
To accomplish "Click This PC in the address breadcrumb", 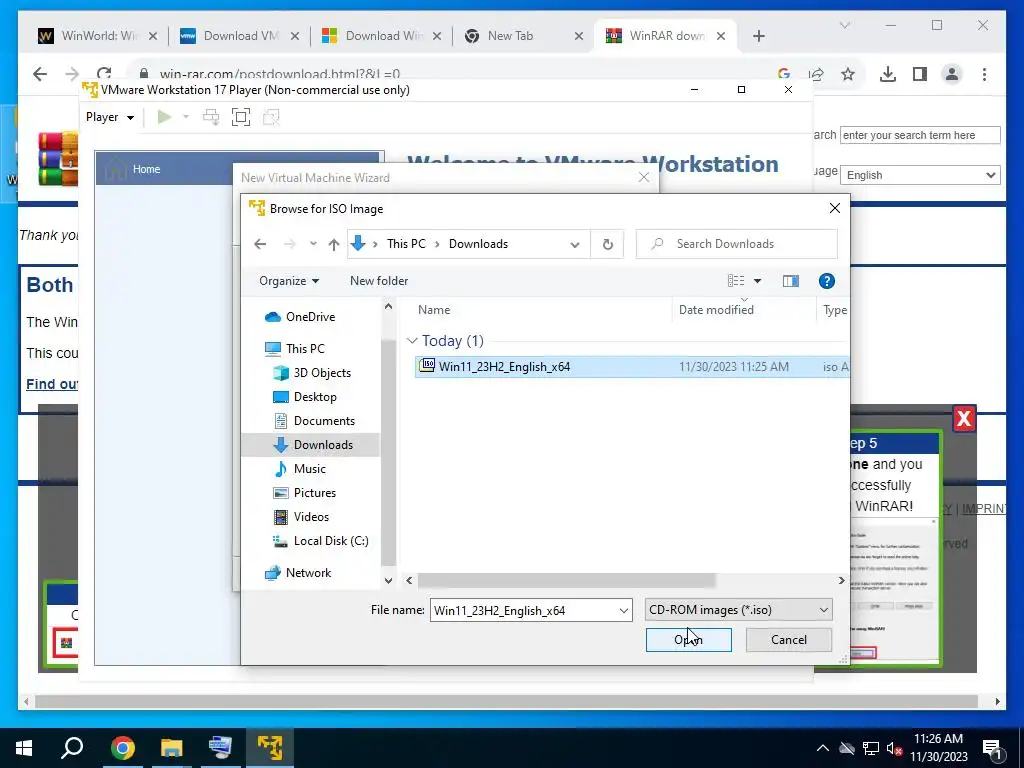I will tap(406, 244).
